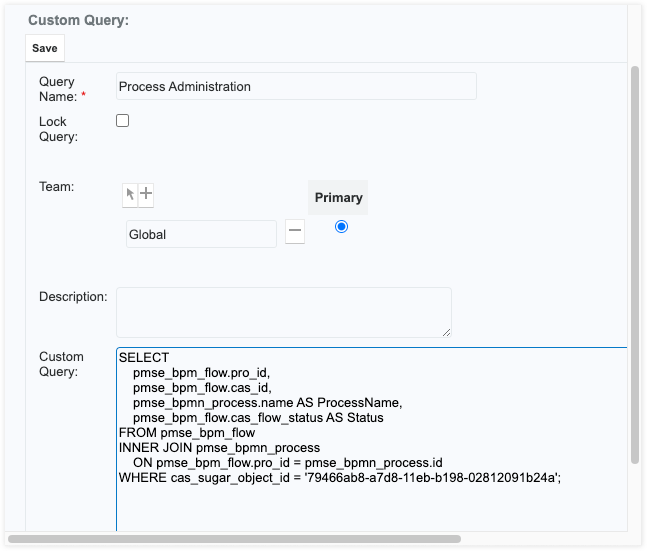Click the Description box resize handle
Viewport: 647px width, 551px height.
[445, 331]
